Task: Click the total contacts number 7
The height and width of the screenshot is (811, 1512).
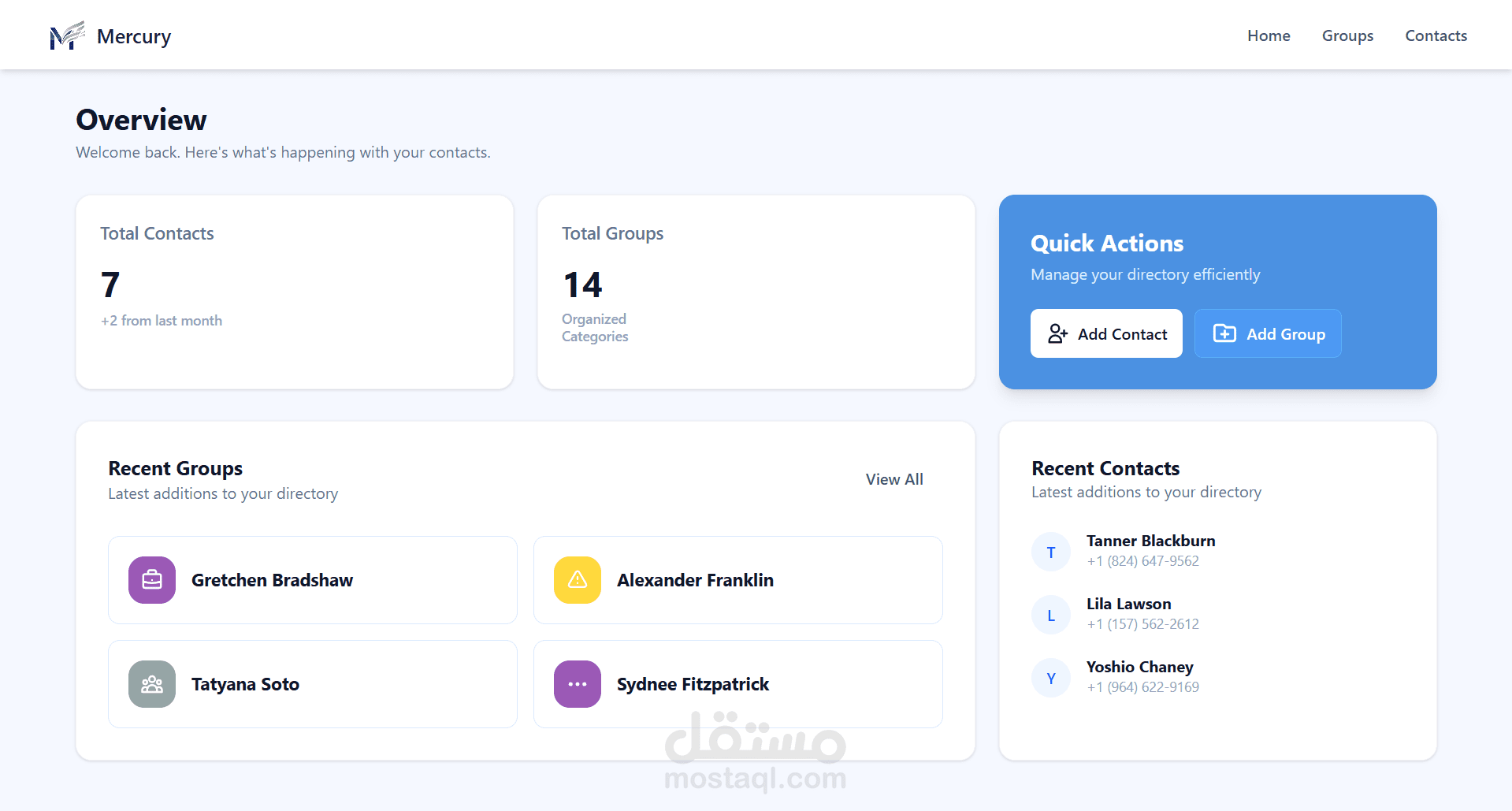Action: (110, 285)
